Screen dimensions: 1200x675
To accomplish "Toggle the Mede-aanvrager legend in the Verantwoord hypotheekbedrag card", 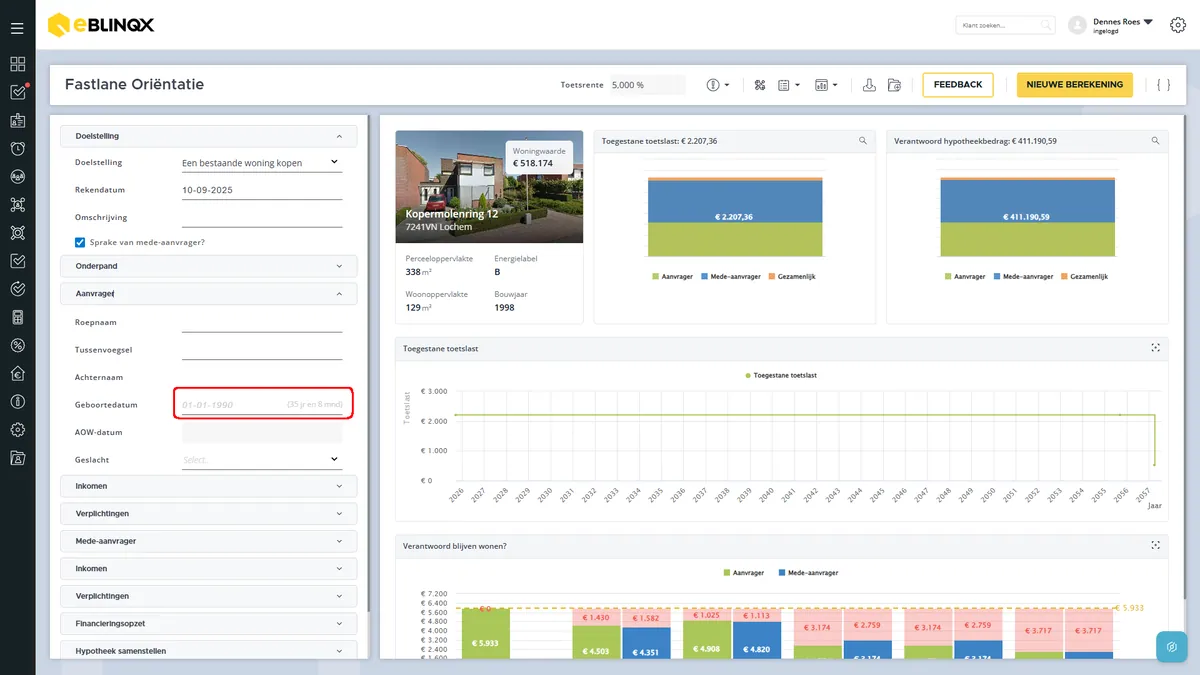I will coord(1019,276).
